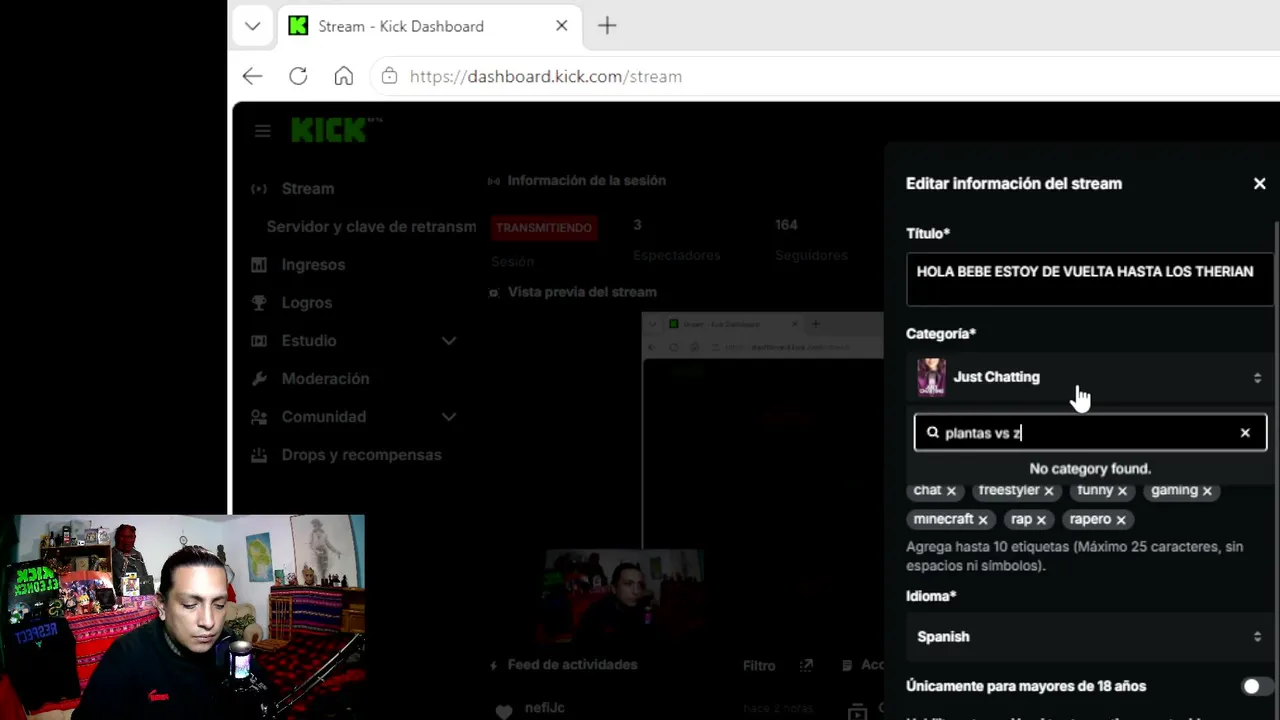Remove the chat tag
Image resolution: width=1280 pixels, height=720 pixels.
(951, 491)
